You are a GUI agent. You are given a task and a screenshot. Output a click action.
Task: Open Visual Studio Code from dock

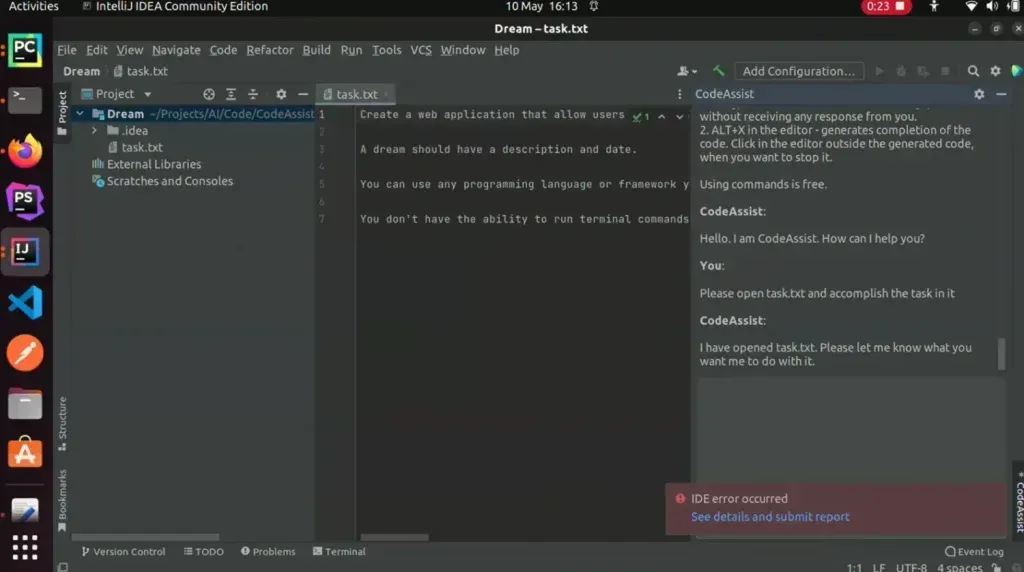click(25, 302)
